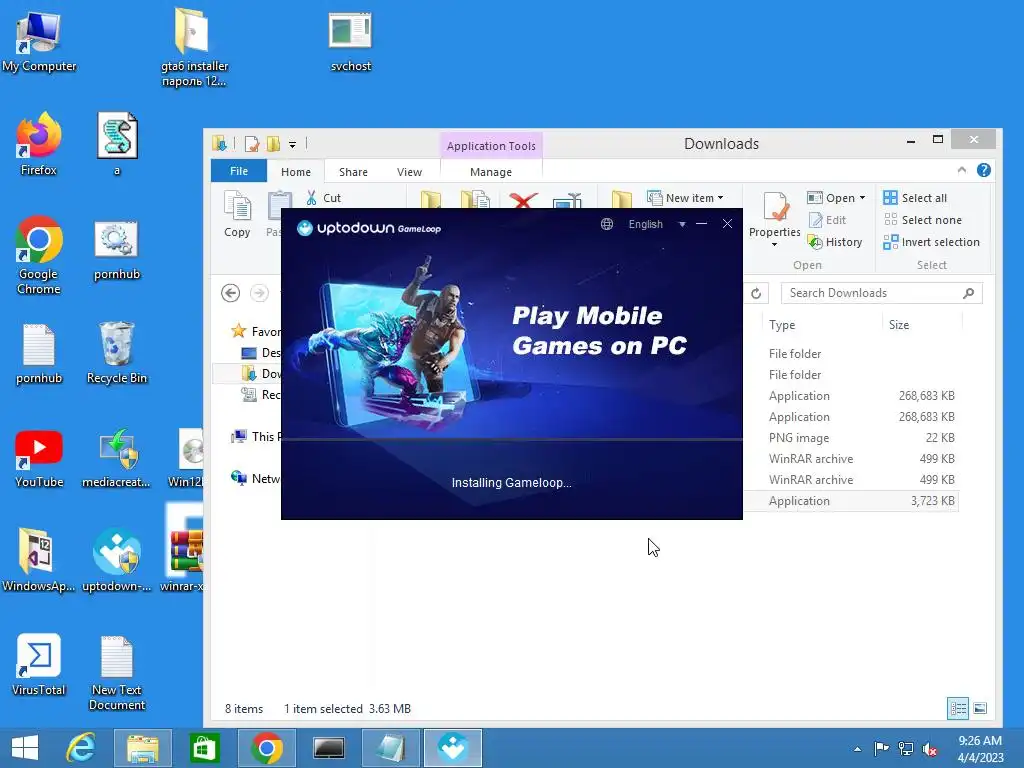
Task: Click the Search Downloads input field
Action: pyautogui.click(x=881, y=293)
